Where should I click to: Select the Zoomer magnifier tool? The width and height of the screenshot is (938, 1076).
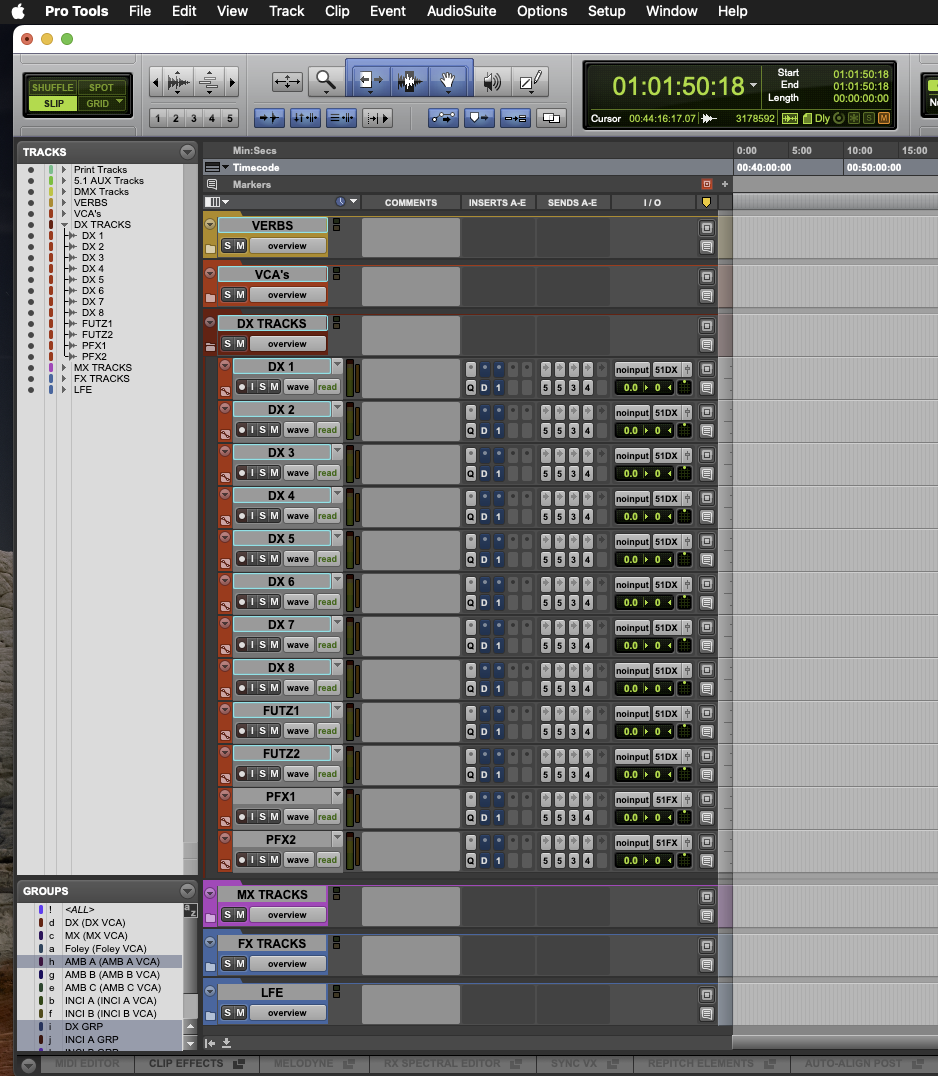pyautogui.click(x=325, y=82)
